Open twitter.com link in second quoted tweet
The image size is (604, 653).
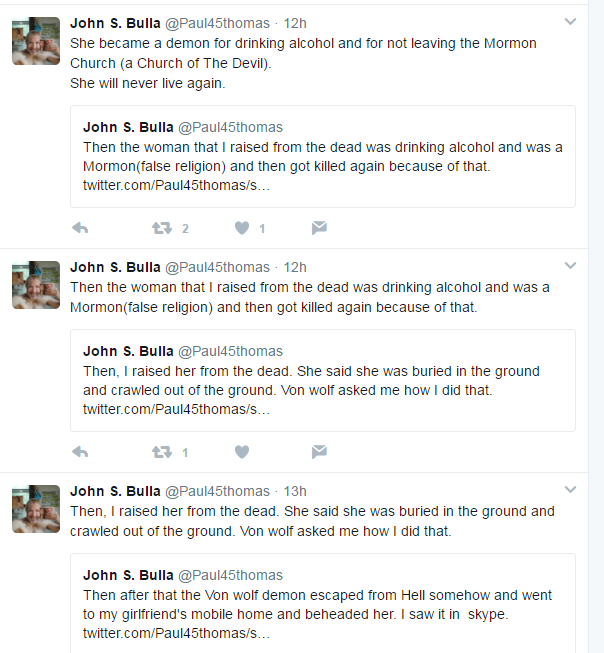(176, 409)
